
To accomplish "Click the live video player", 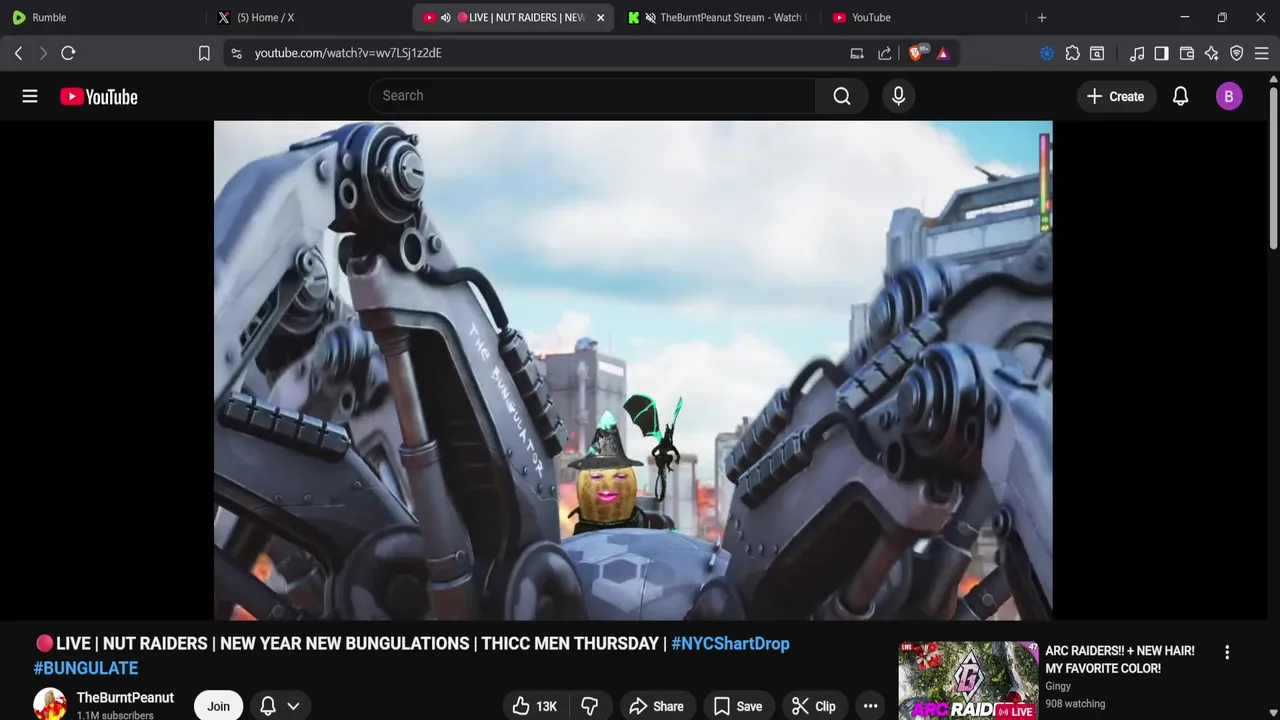I will (x=633, y=371).
